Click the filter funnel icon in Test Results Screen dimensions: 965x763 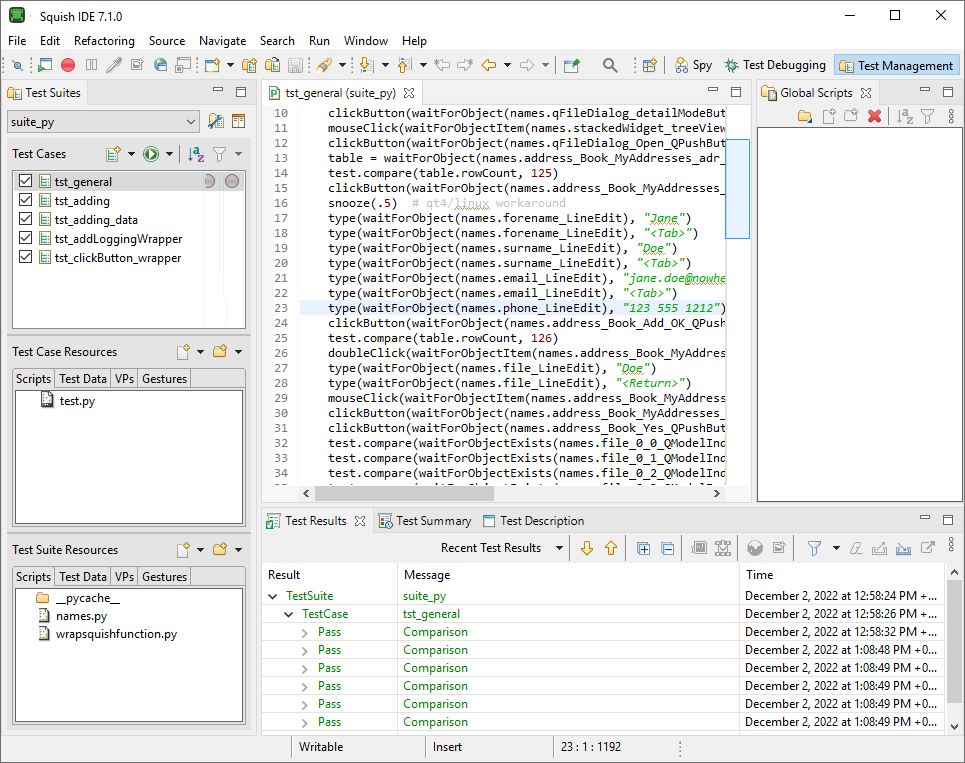814,548
